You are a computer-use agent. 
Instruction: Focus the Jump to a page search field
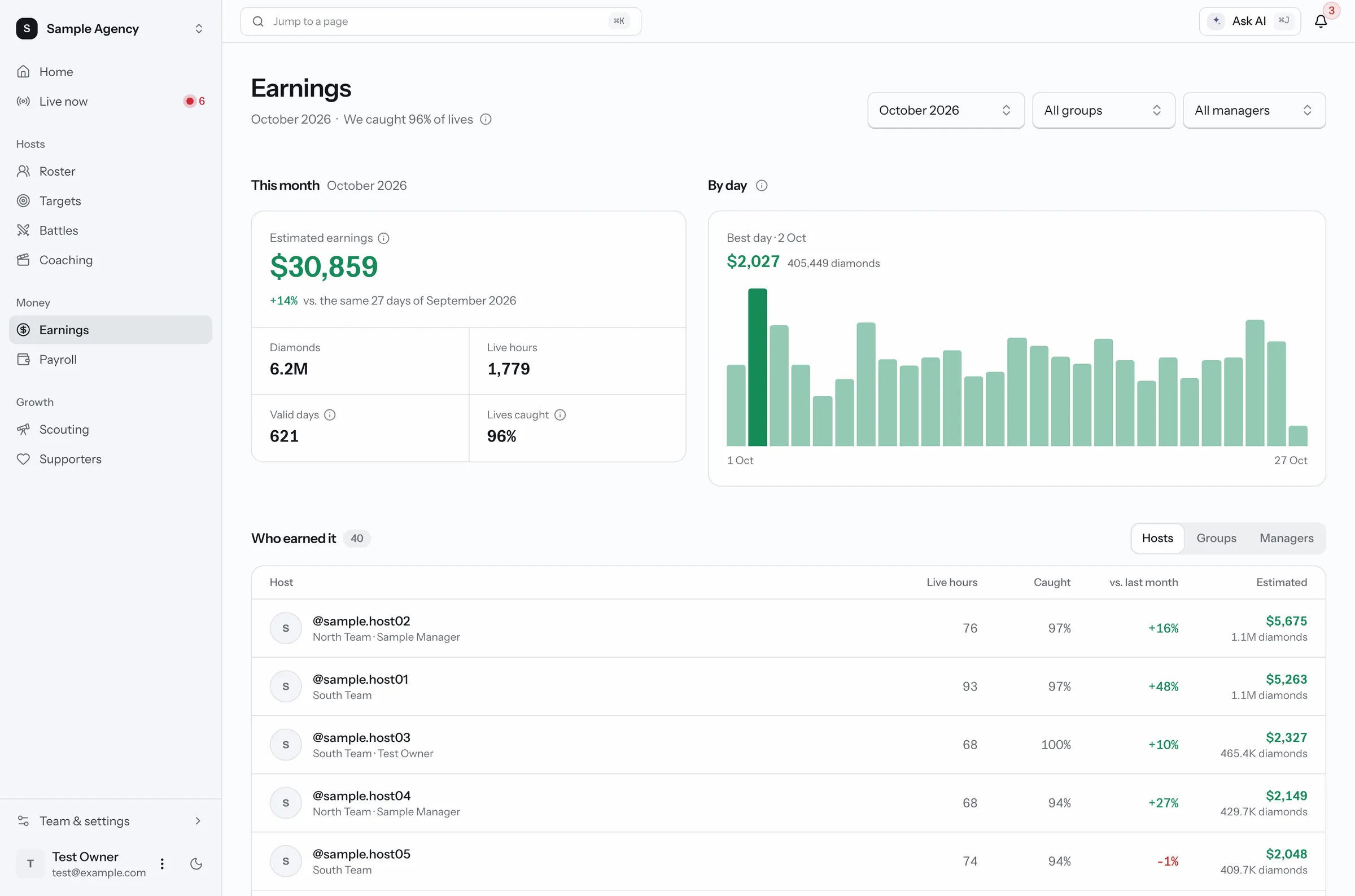pyautogui.click(x=440, y=21)
